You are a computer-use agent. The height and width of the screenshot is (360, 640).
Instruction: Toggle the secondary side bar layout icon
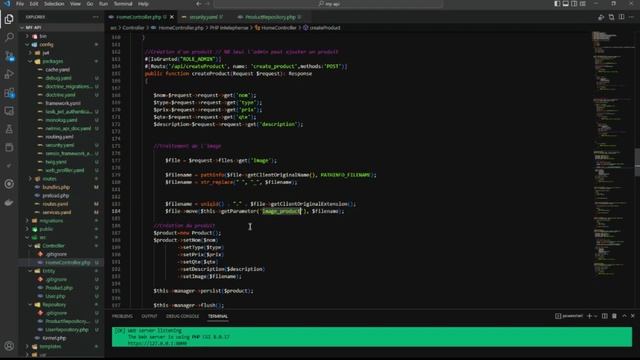click(574, 4)
